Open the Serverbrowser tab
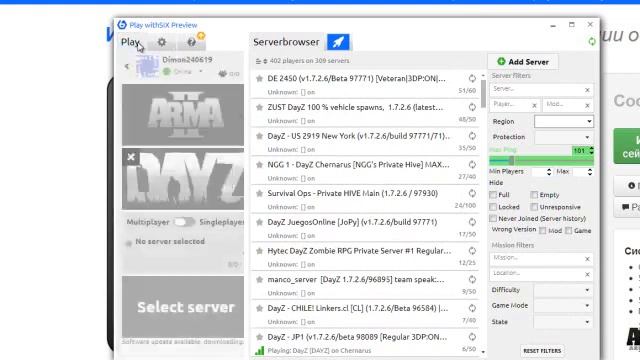This screenshot has width=640, height=360. coord(286,42)
